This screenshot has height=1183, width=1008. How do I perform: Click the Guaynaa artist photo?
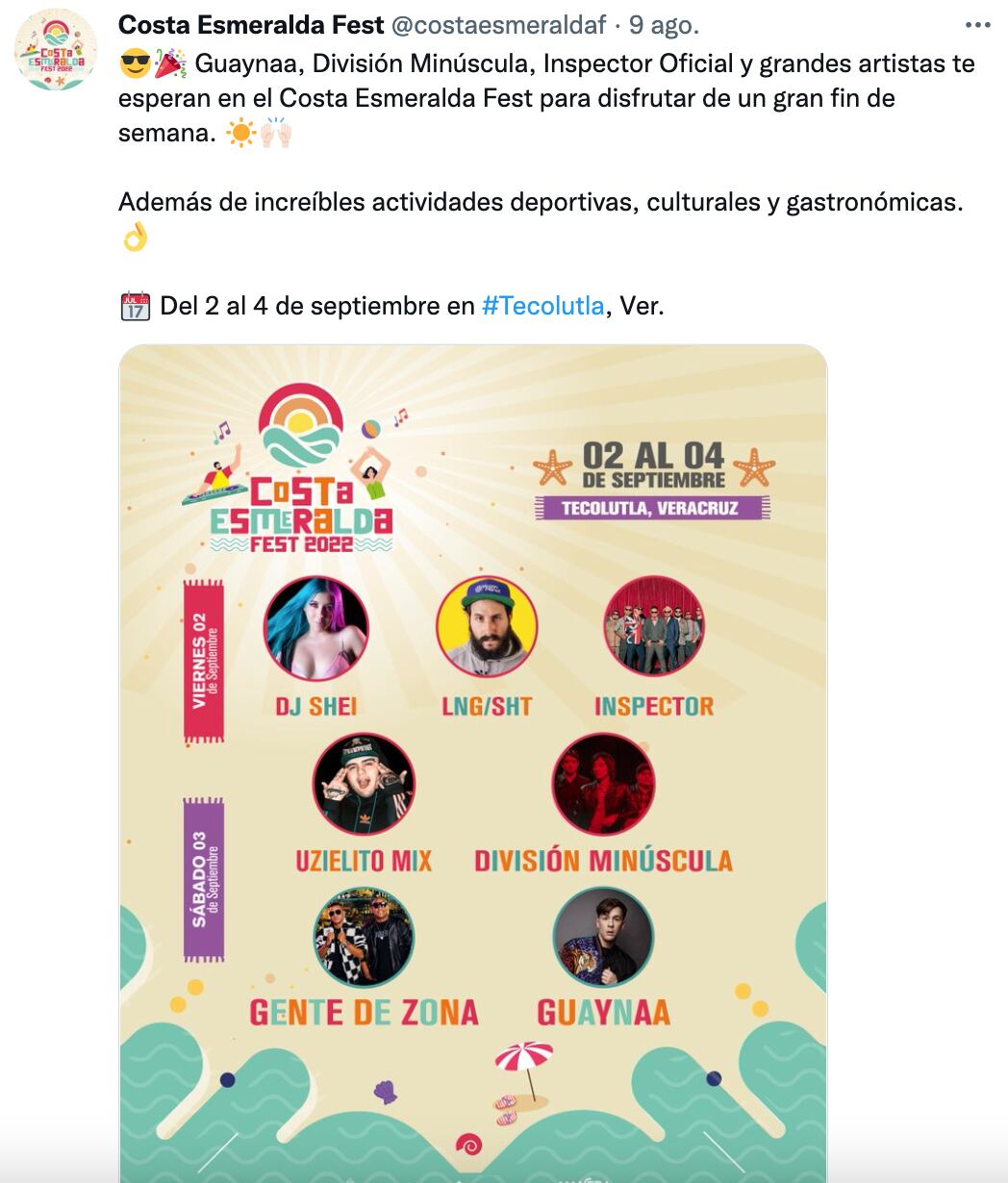point(603,938)
